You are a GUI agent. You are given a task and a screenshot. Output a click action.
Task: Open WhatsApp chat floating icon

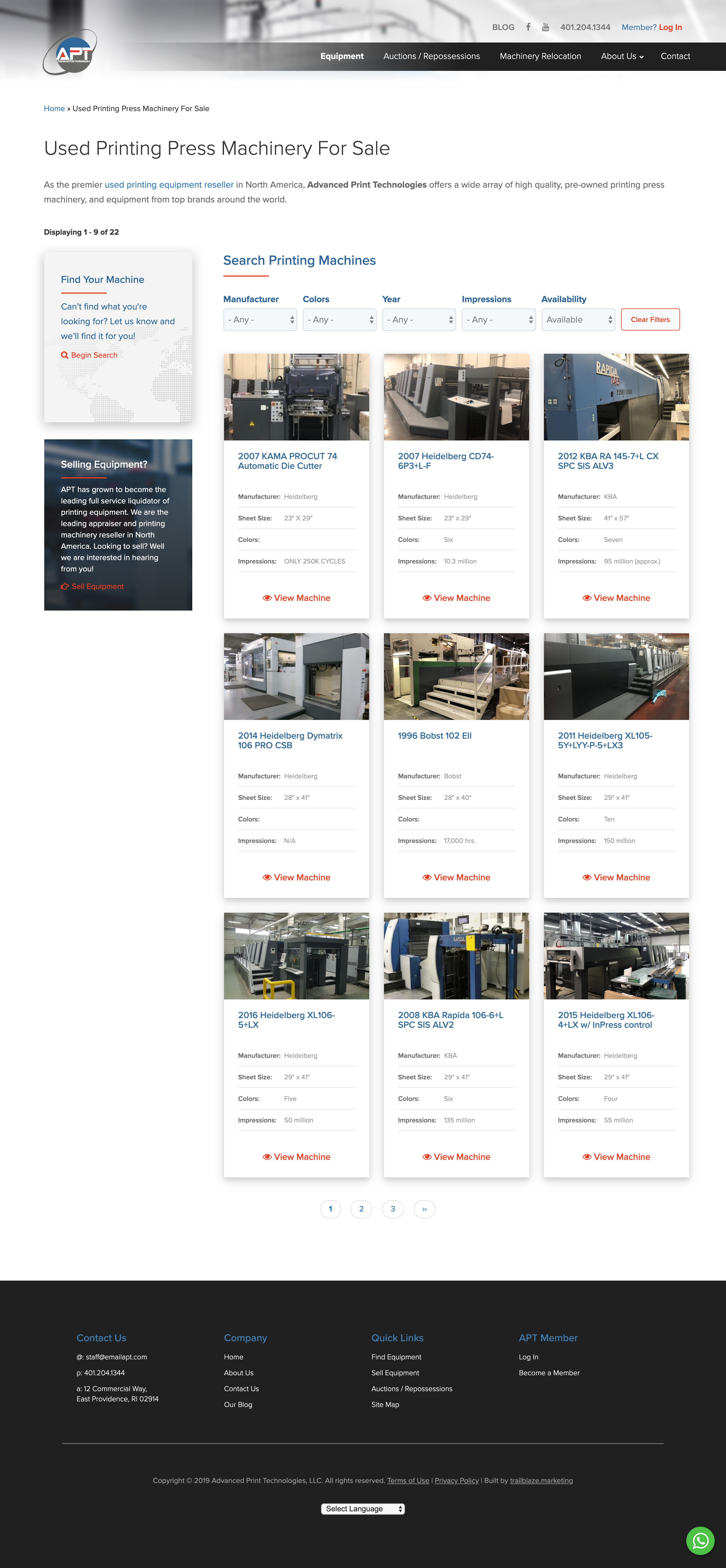tap(700, 1541)
